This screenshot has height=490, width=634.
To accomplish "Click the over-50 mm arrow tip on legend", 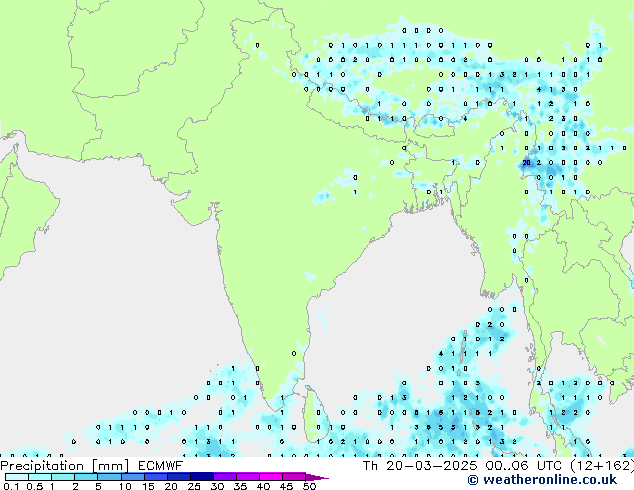I will 317,478.
